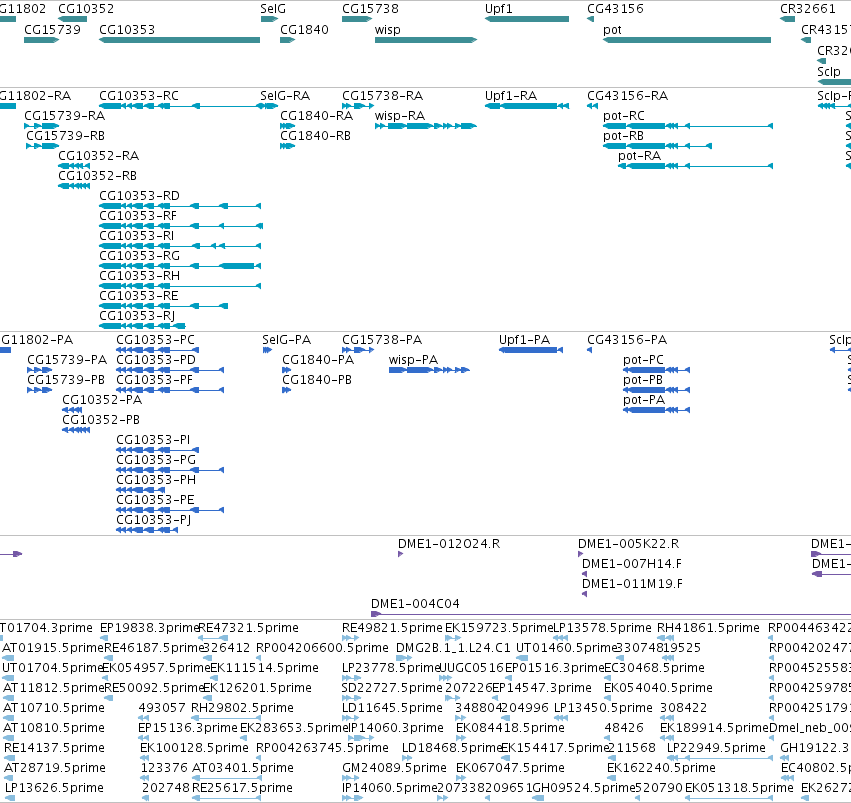Click the CG15738-RA transcript label
This screenshot has width=851, height=803.
point(382,95)
